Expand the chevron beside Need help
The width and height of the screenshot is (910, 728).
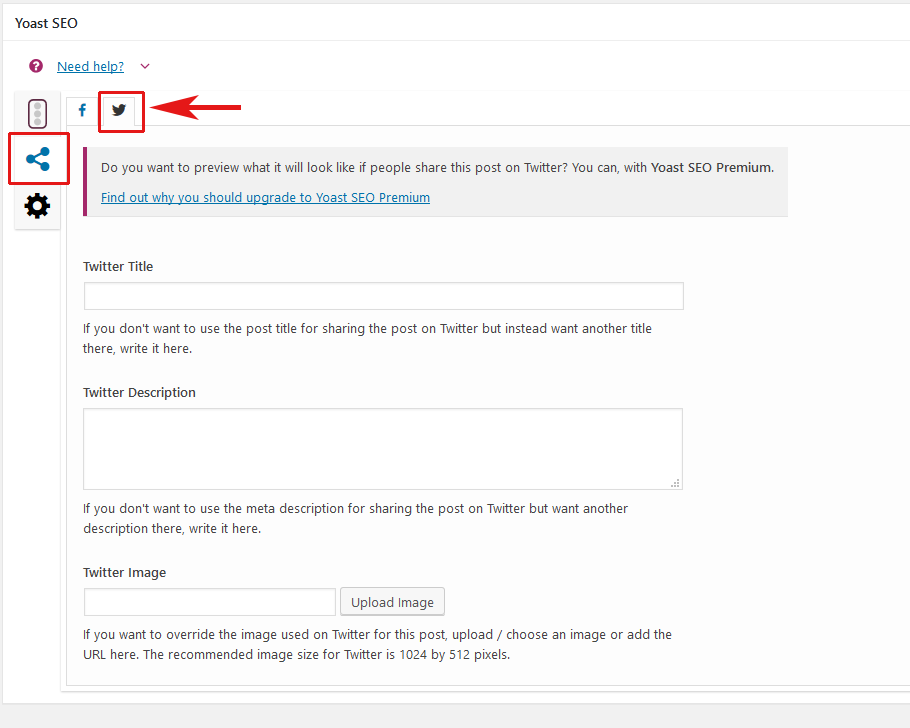point(145,66)
